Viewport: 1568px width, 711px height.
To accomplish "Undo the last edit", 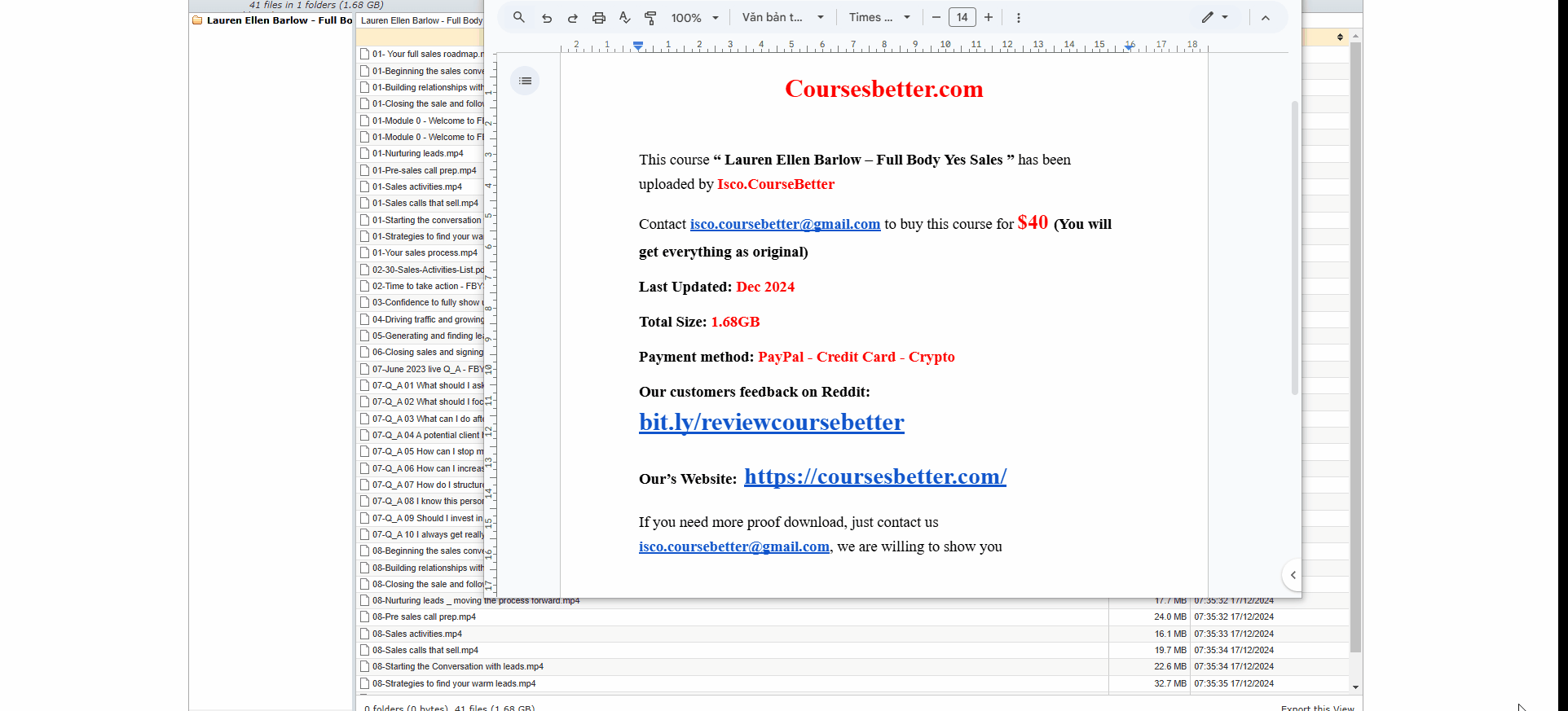I will point(546,18).
